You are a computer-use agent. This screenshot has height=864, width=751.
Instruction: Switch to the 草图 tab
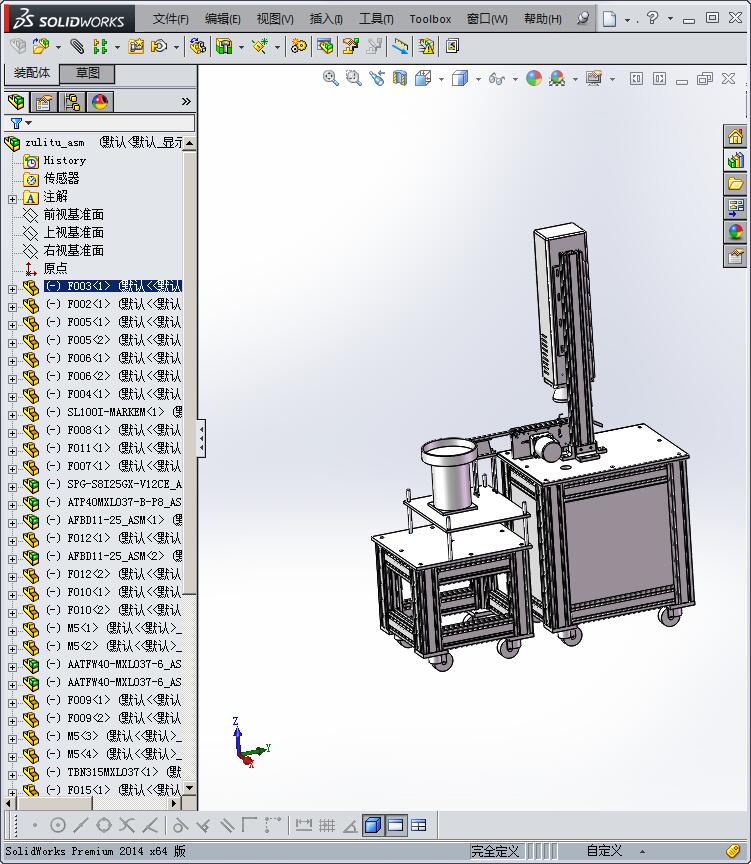[x=88, y=73]
